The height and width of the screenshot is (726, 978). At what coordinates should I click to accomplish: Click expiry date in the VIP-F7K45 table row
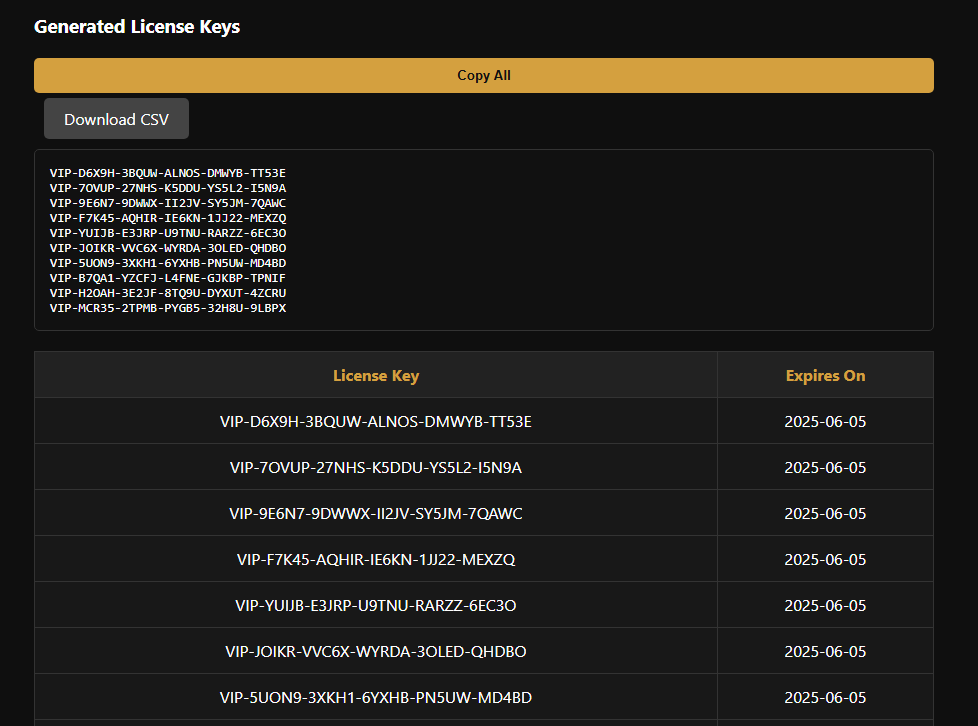[825, 559]
